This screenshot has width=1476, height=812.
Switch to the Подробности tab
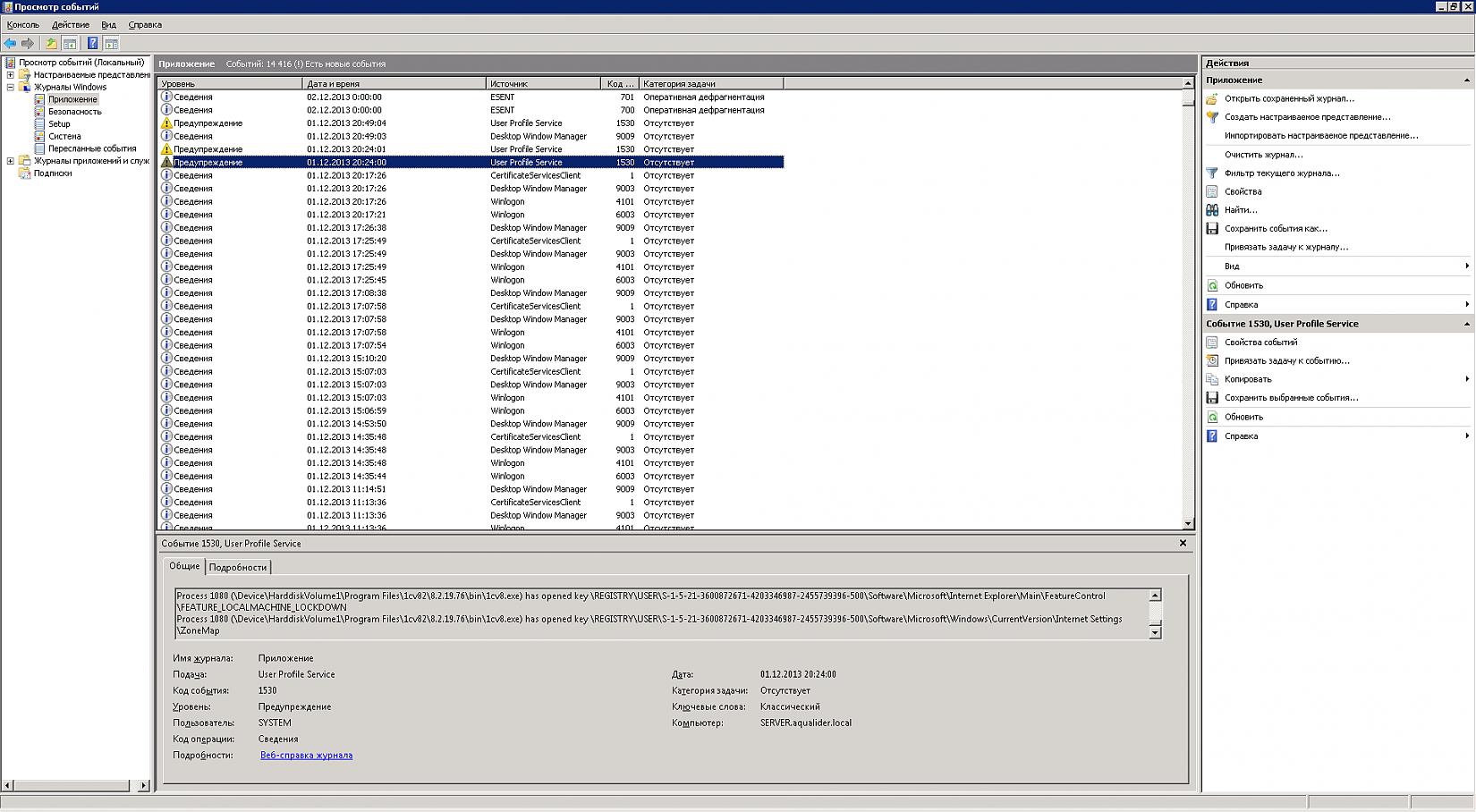coord(238,567)
